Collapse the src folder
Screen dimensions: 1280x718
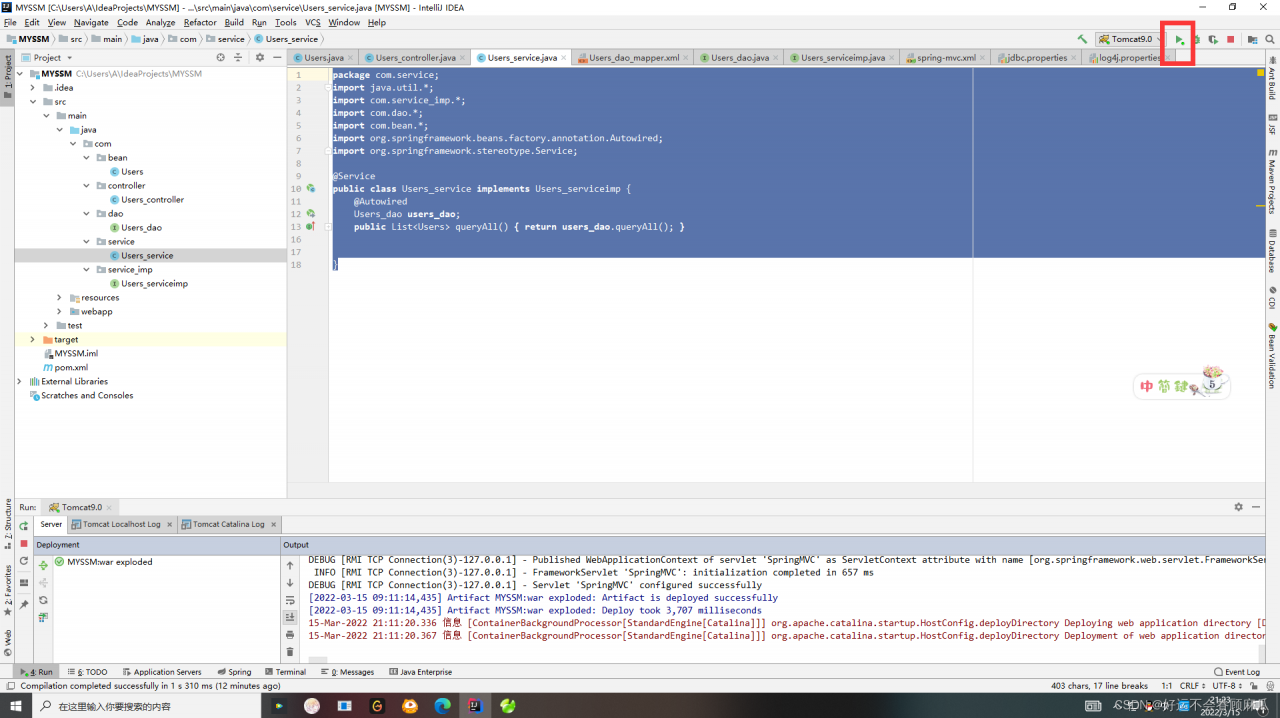click(x=33, y=102)
